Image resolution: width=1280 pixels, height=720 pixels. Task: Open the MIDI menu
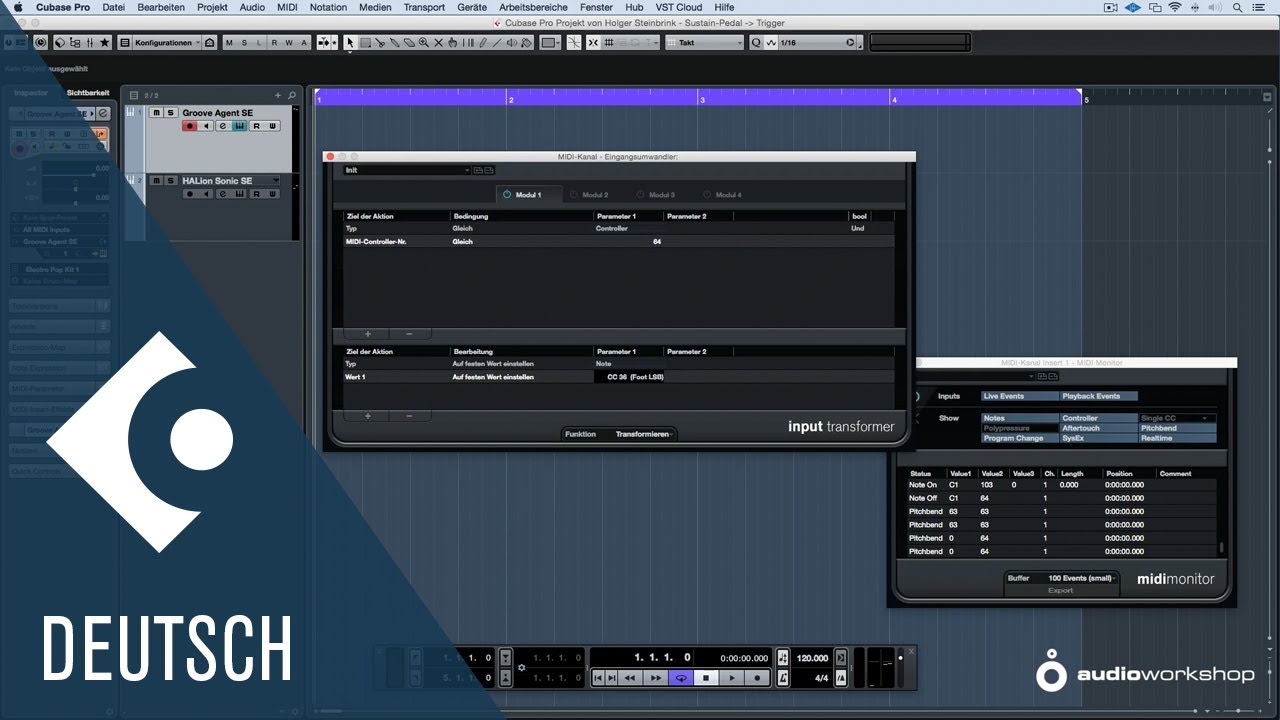[x=287, y=7]
